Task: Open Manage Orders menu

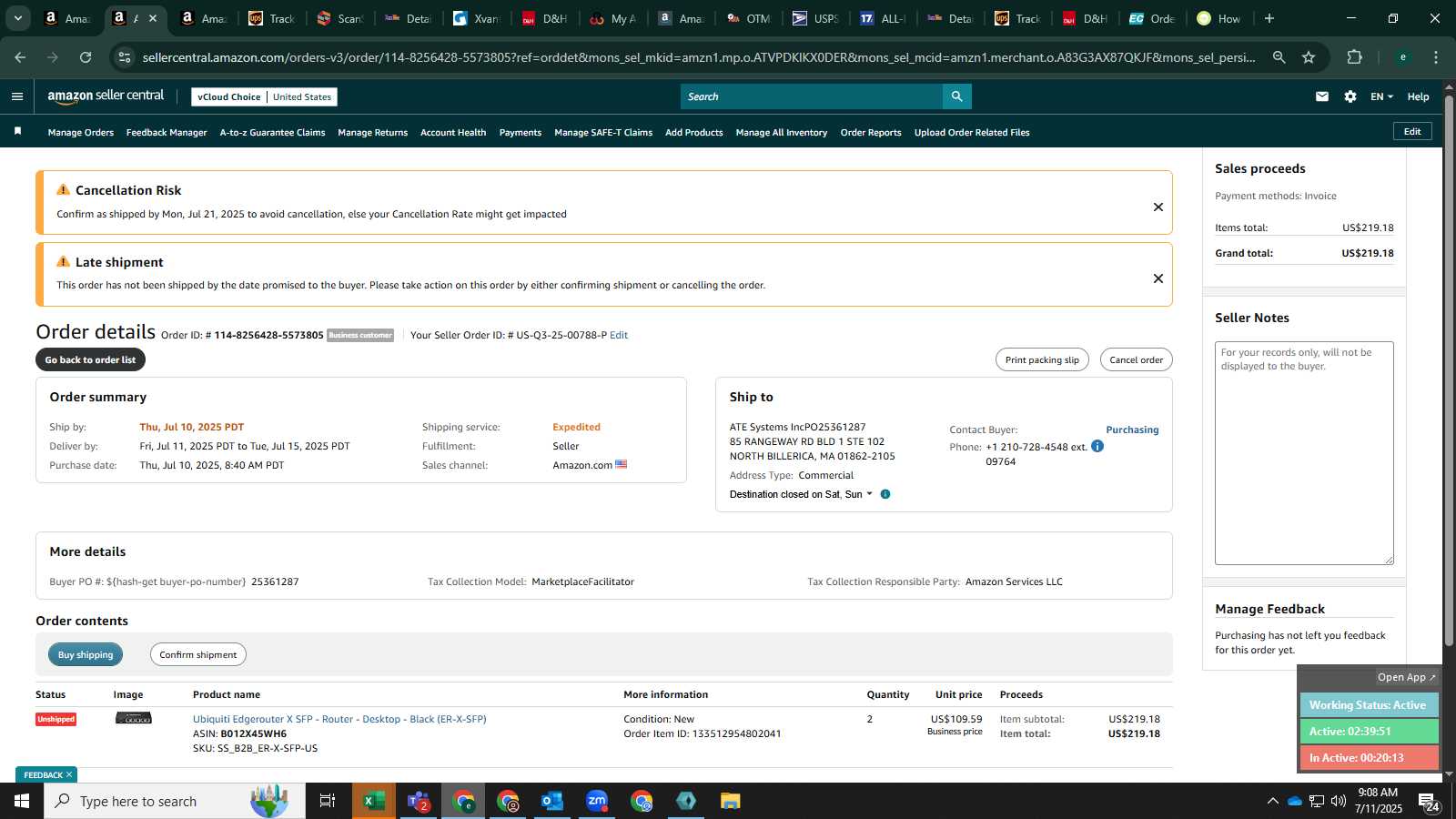Action: (81, 132)
